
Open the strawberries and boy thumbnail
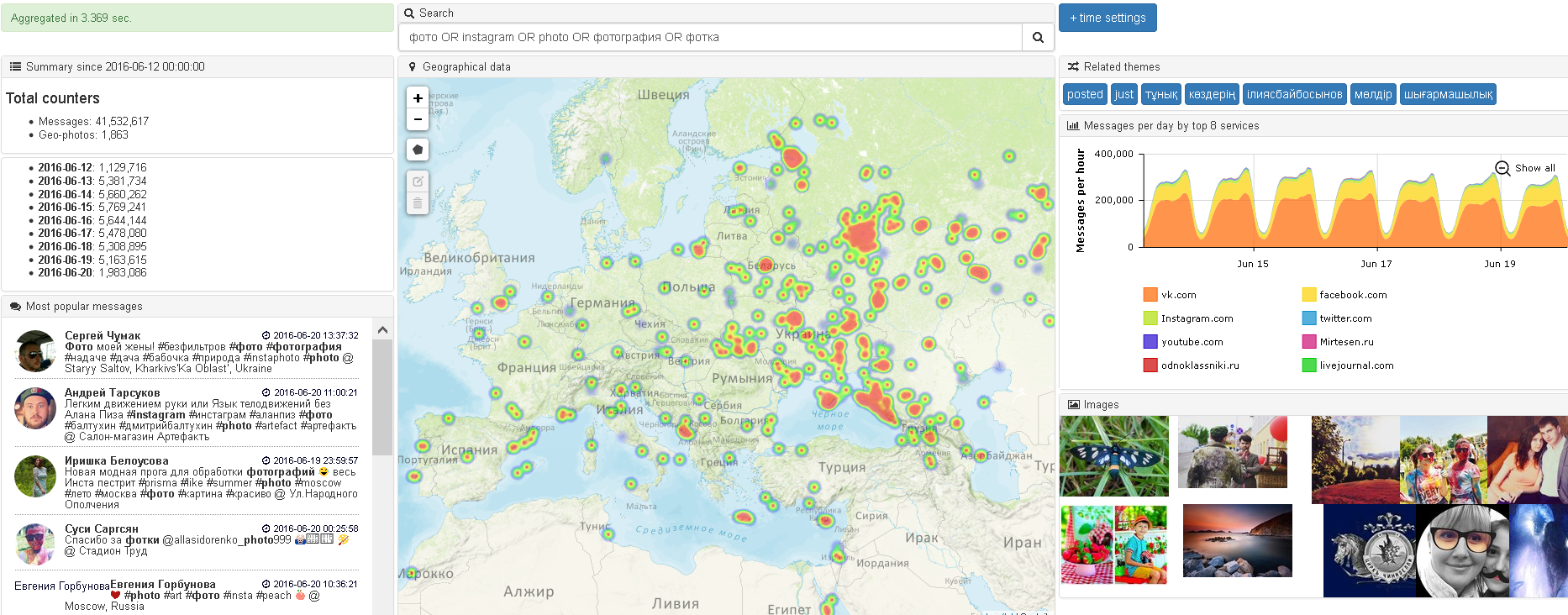(x=1114, y=544)
